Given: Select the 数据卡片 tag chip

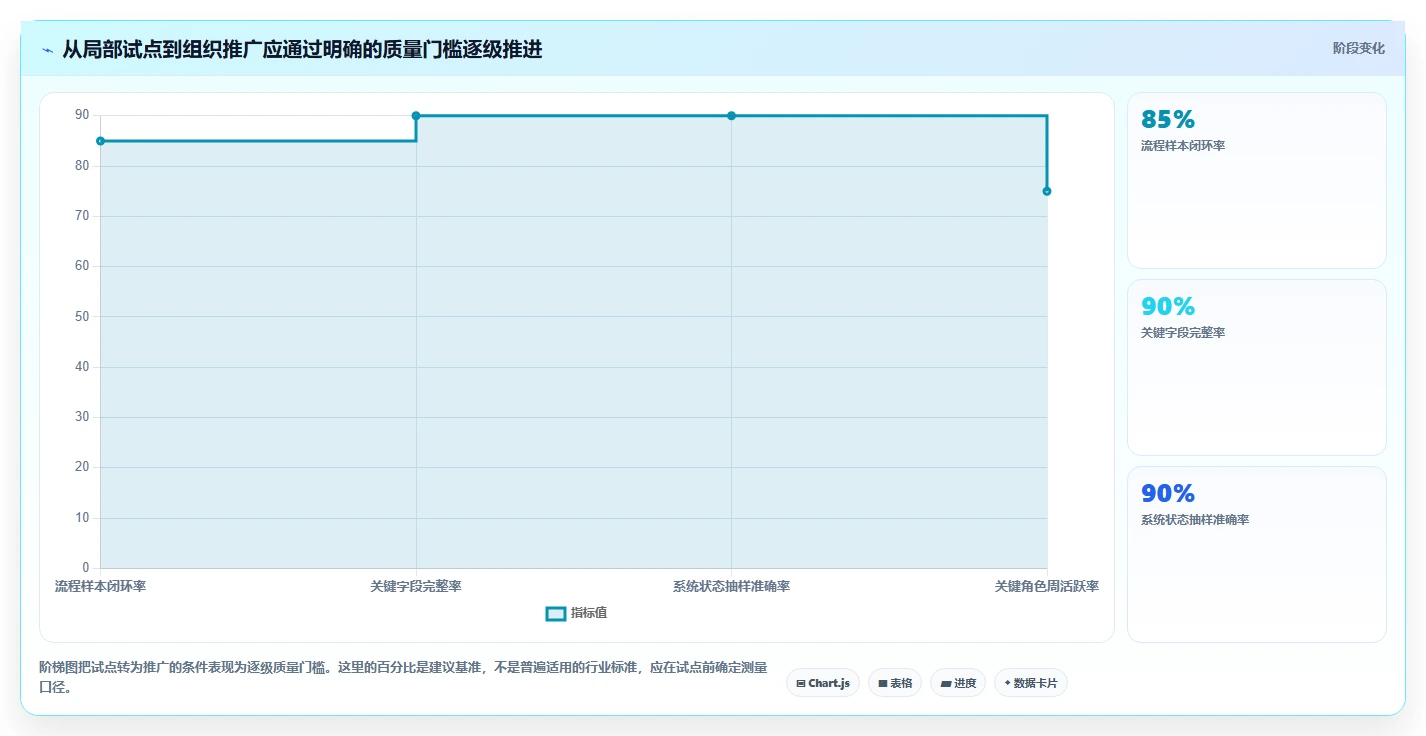Looking at the screenshot, I should pos(1031,683).
